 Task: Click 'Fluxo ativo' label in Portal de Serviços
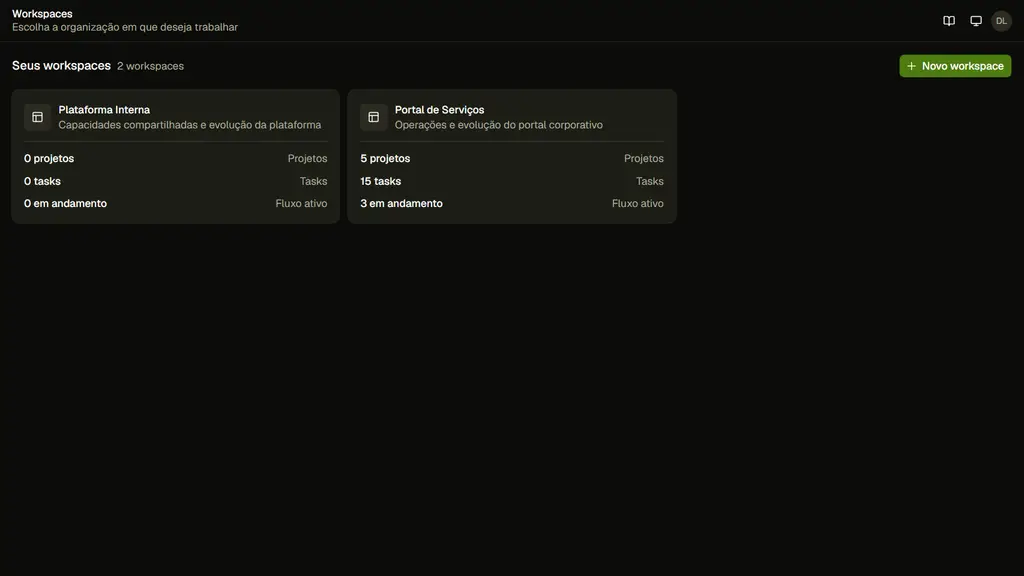[637, 204]
